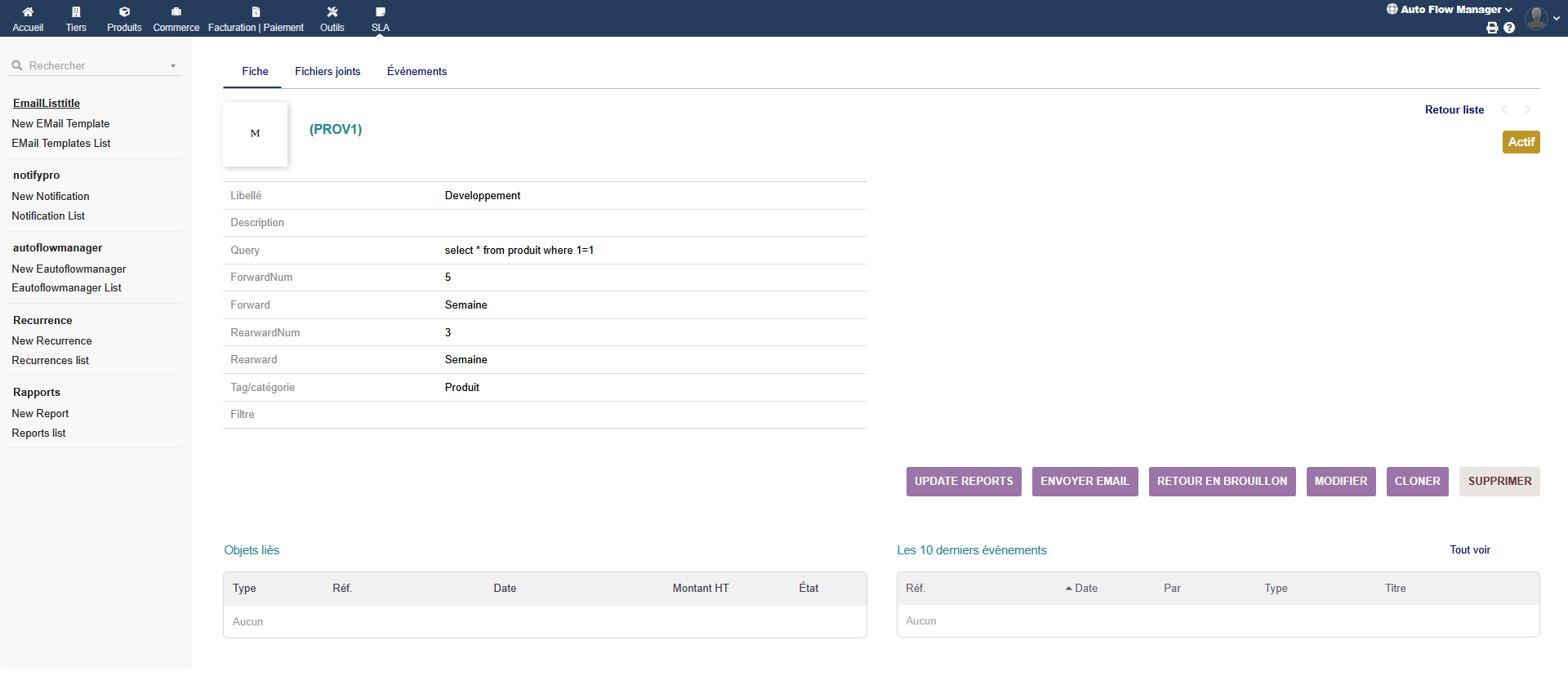Click the UPDATE REPORTS button
1568x698 pixels.
coord(964,482)
